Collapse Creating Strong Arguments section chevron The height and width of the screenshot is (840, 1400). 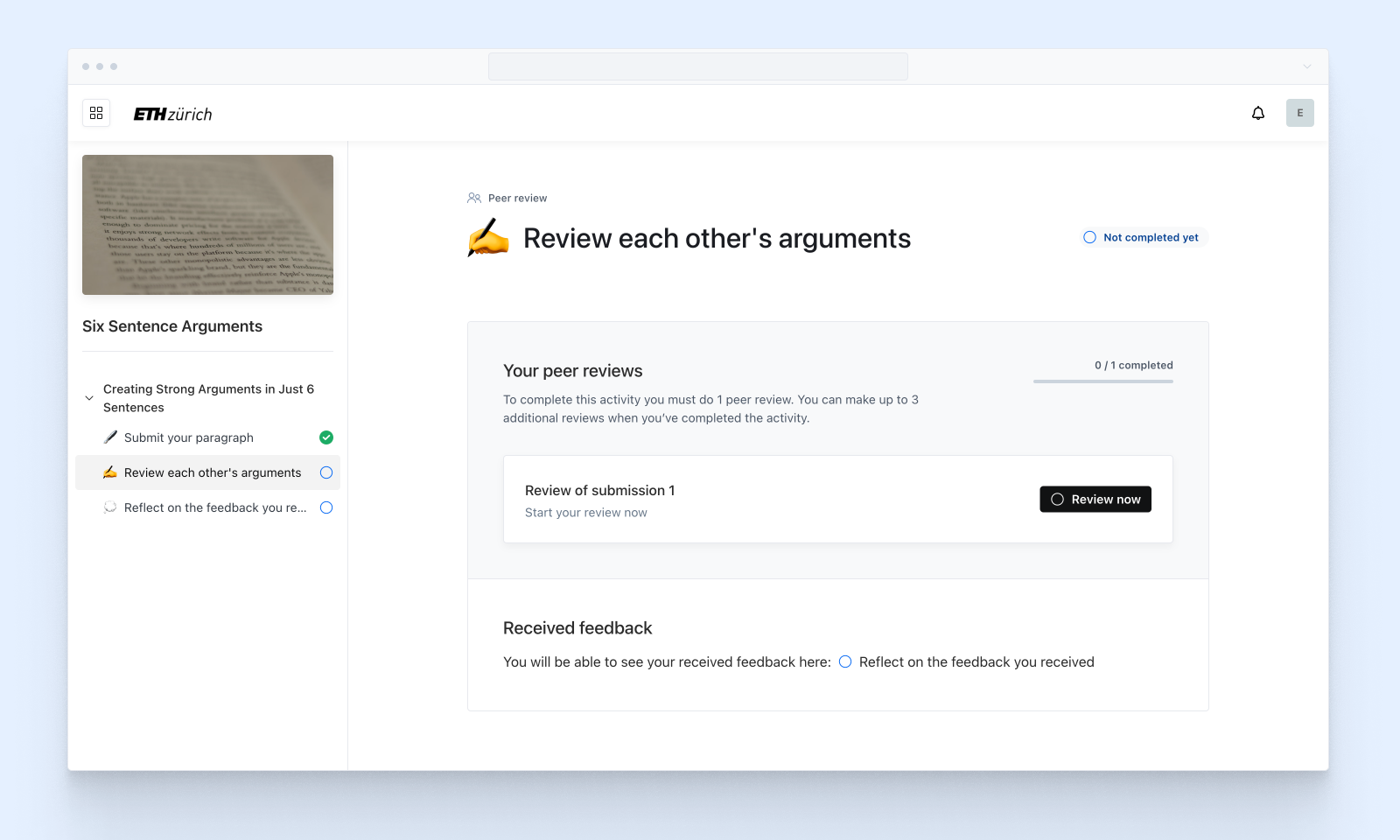click(89, 398)
